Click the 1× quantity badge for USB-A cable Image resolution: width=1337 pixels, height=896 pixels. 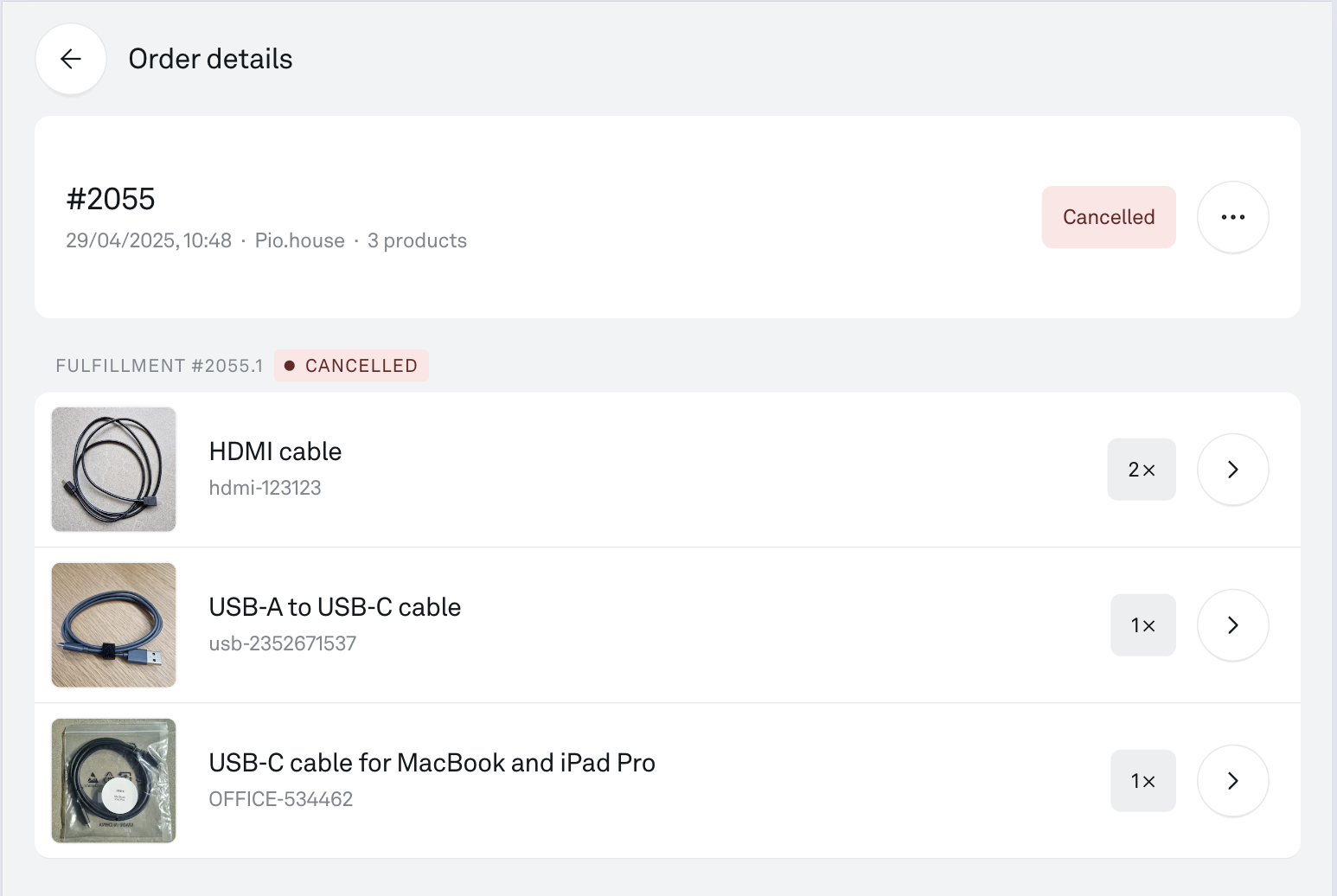click(1143, 625)
